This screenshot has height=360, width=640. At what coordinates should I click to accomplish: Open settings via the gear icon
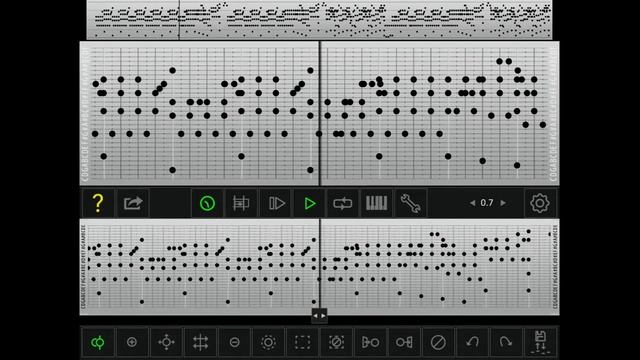[x=540, y=203]
